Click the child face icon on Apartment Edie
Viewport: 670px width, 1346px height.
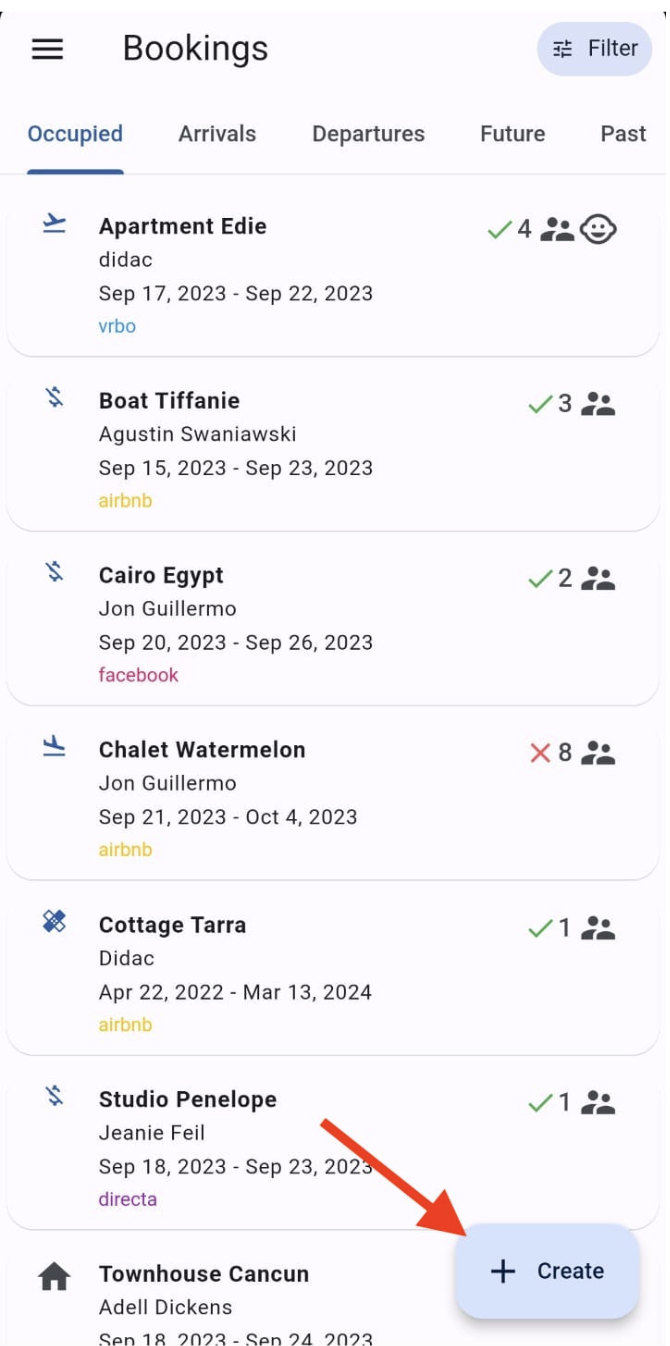598,229
